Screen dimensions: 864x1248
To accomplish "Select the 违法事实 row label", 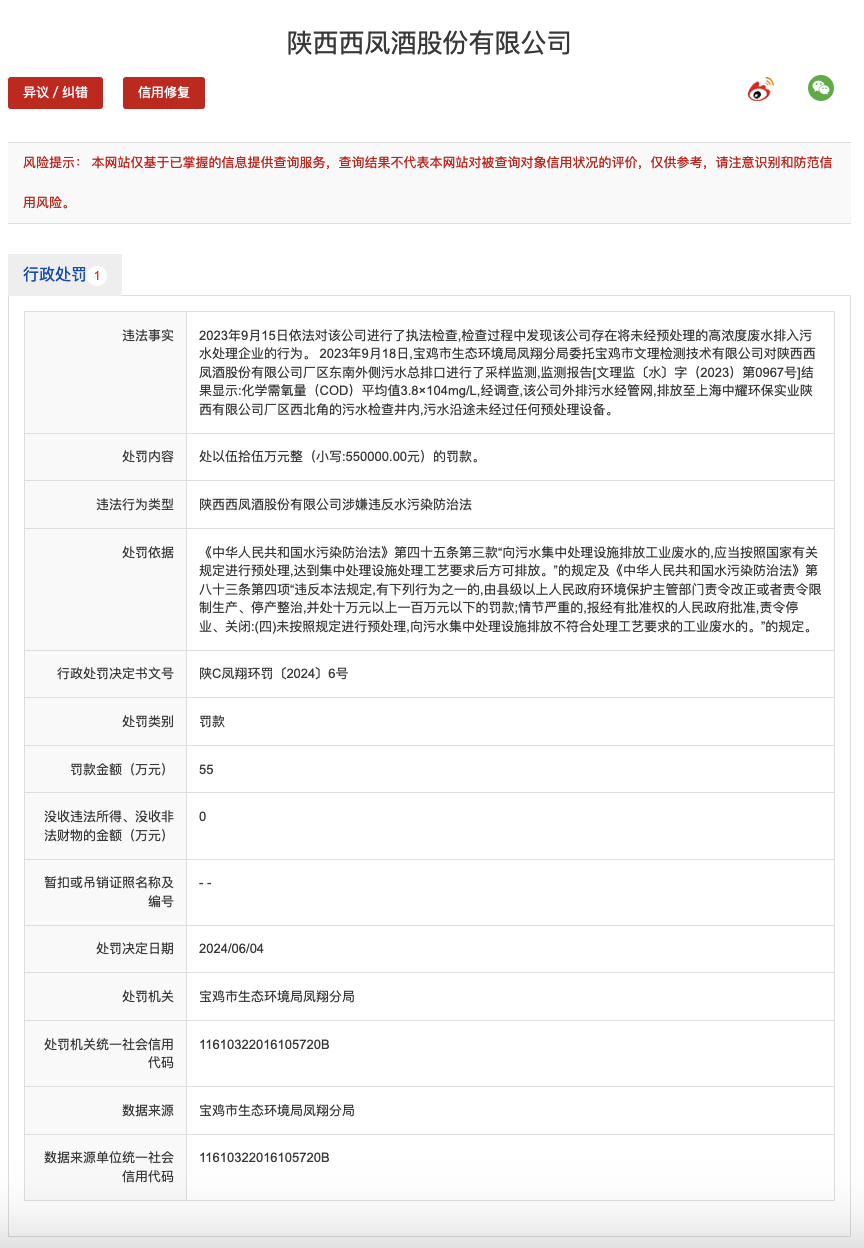I will pyautogui.click(x=148, y=336).
